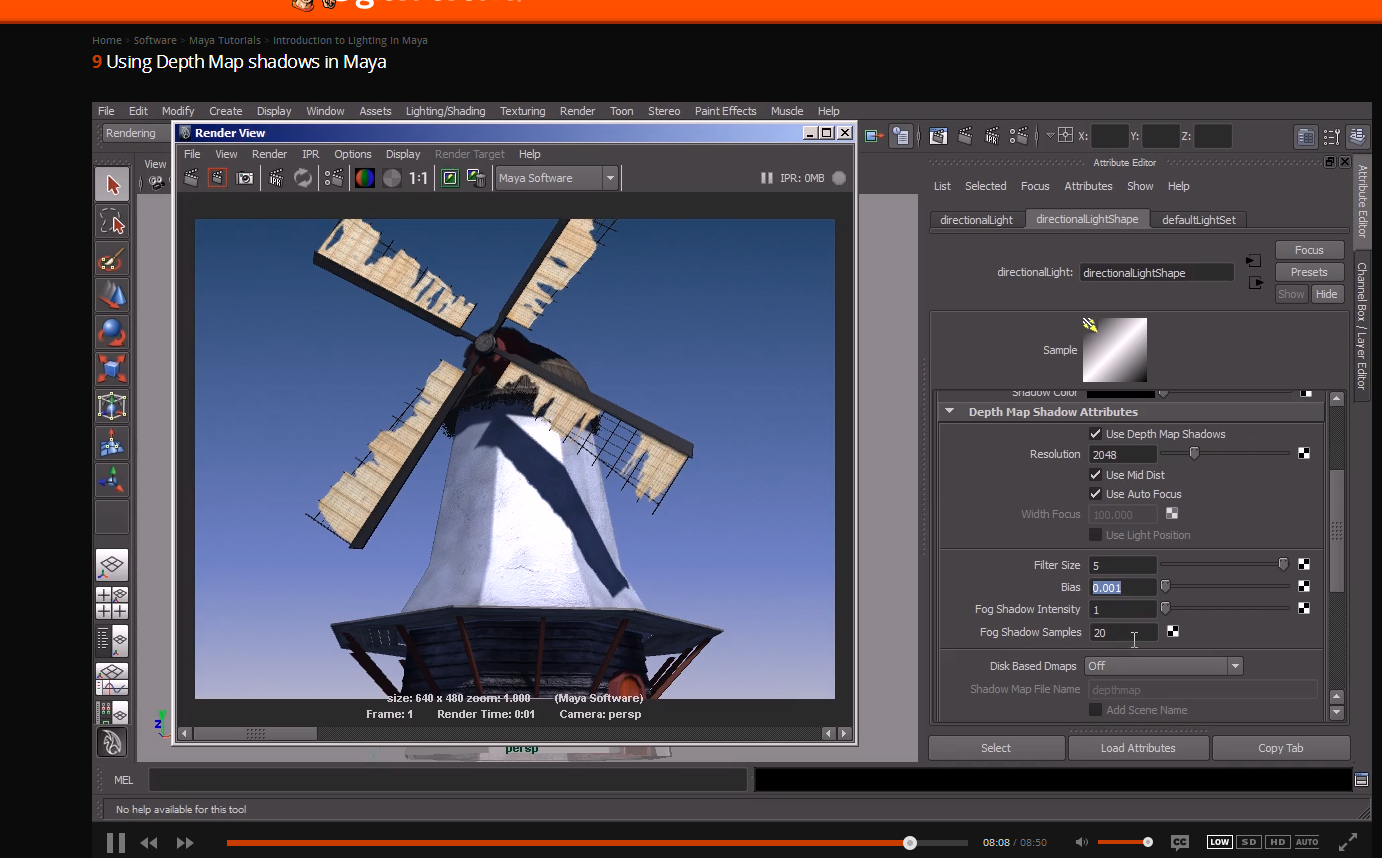Open IPR menu in Render View
This screenshot has height=858, width=1382.
[310, 154]
